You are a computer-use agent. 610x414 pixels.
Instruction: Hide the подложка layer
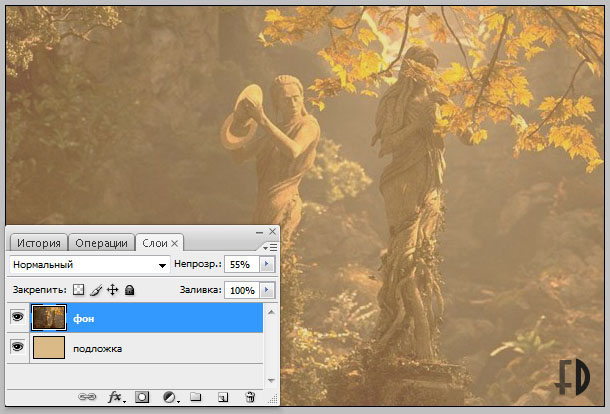click(18, 347)
